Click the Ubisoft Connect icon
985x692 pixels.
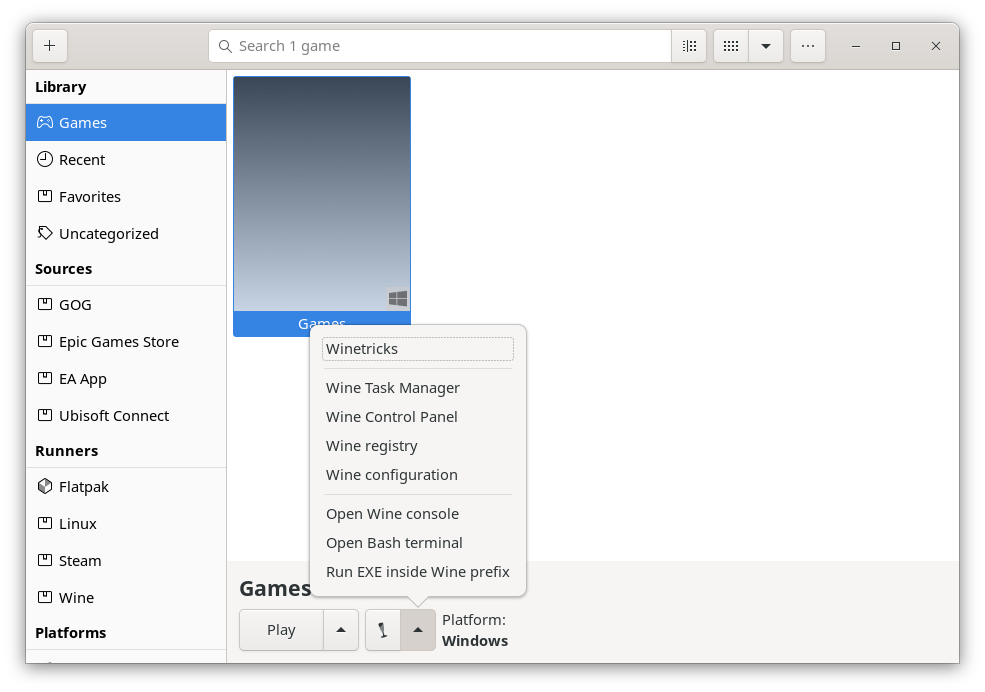(45, 415)
